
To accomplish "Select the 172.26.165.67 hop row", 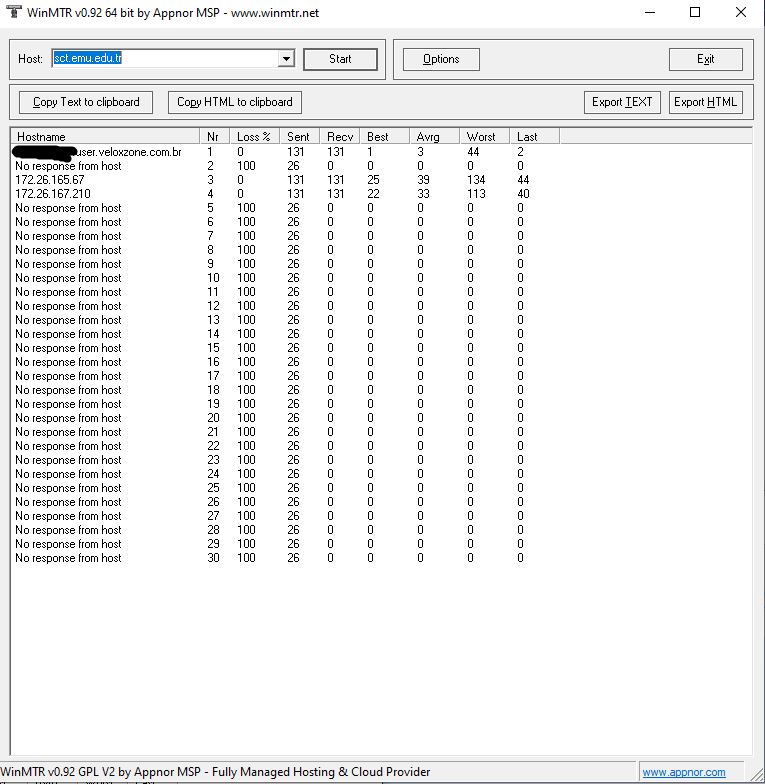I will (50, 180).
